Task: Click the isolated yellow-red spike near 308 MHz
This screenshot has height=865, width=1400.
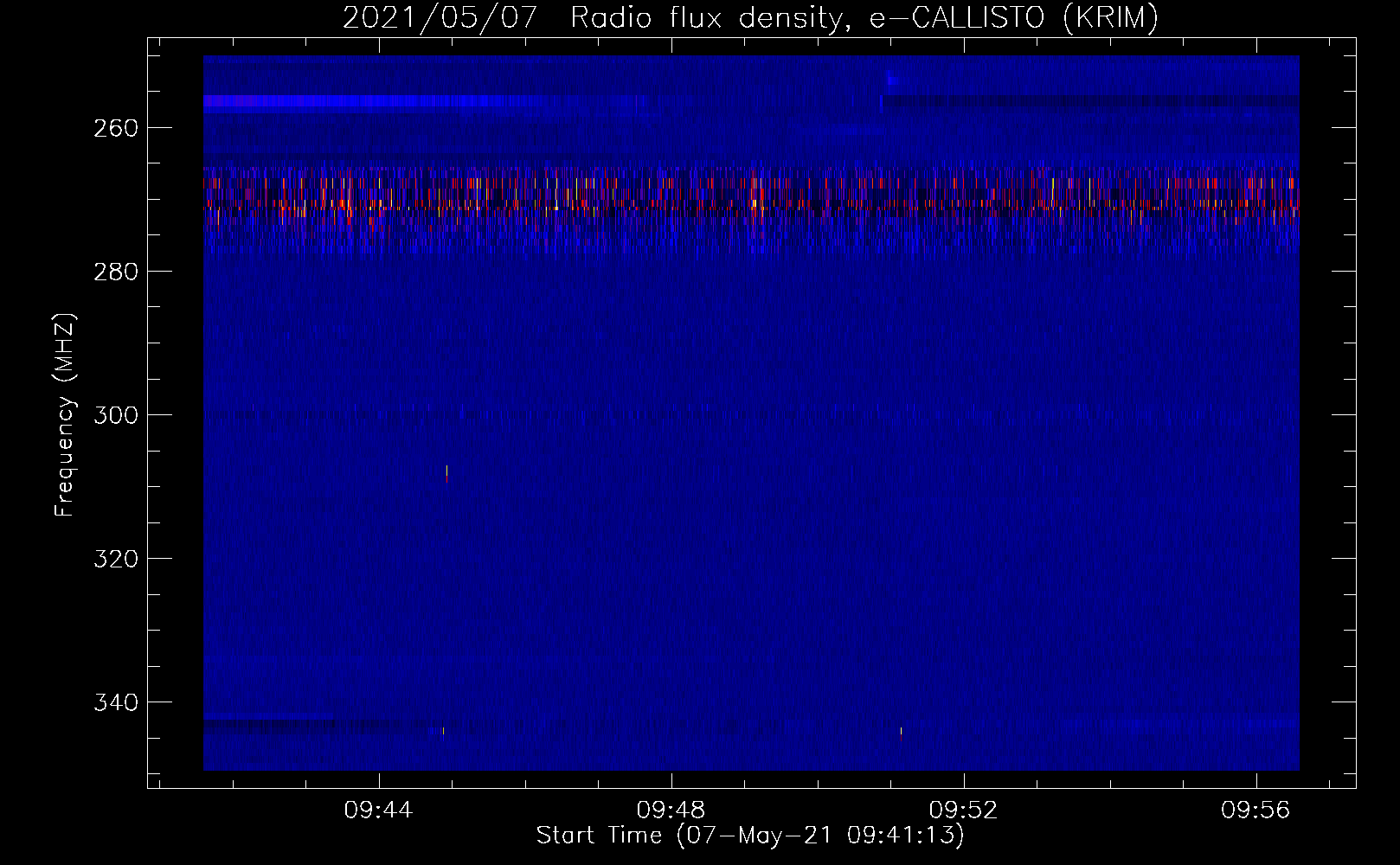Action: [446, 472]
